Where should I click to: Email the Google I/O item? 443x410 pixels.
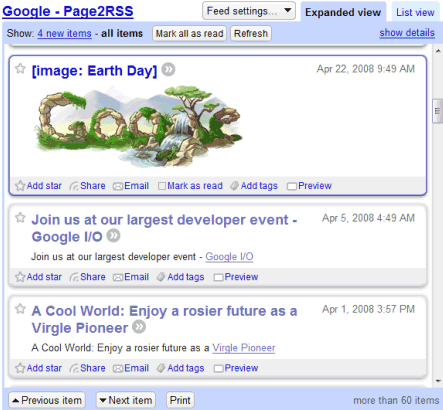point(131,277)
